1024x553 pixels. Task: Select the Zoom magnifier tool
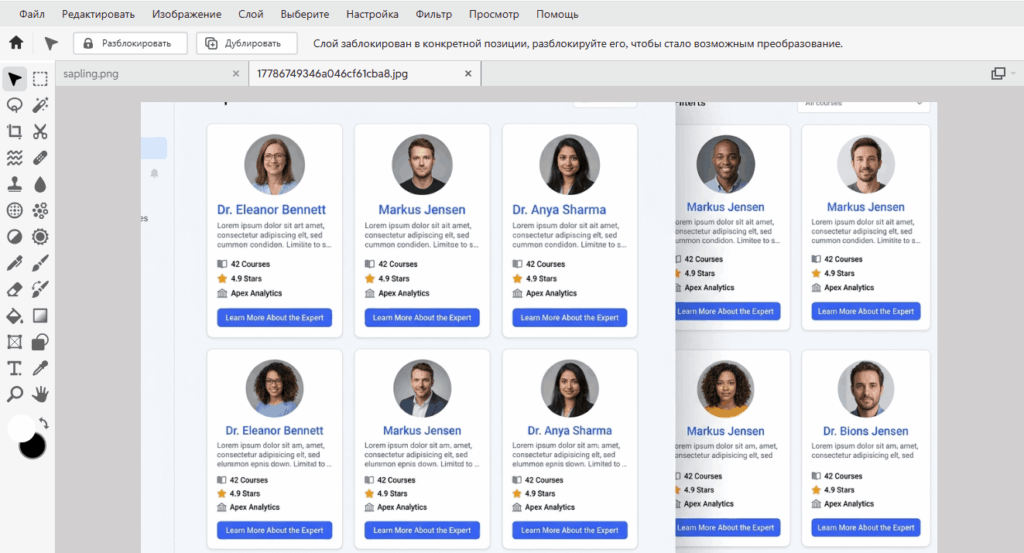click(14, 394)
